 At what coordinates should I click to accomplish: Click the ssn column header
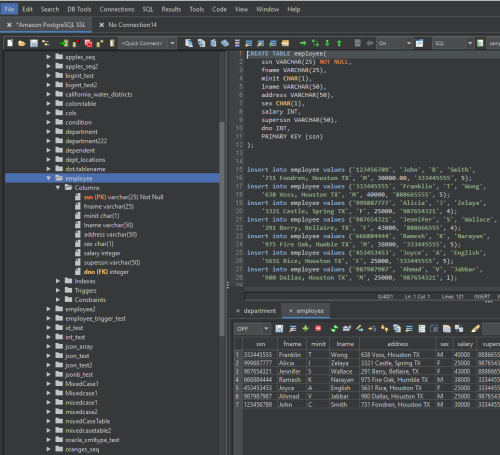[x=260, y=344]
